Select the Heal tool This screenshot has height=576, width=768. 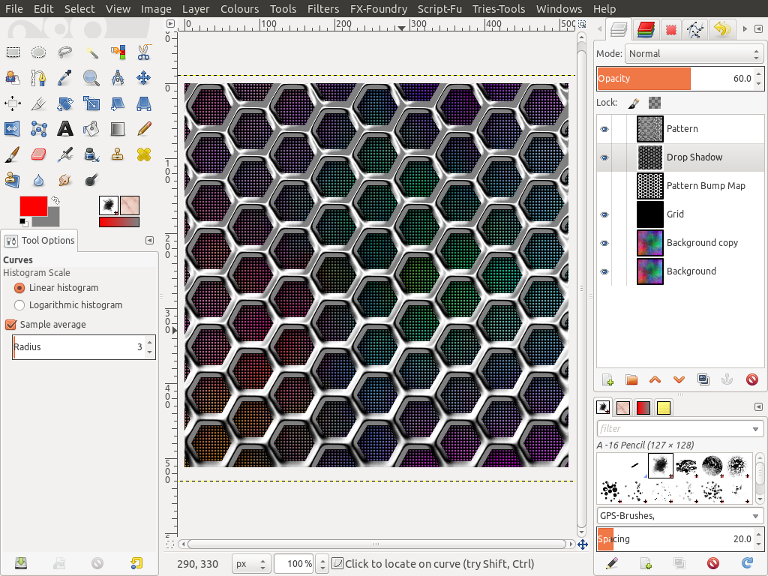144,155
